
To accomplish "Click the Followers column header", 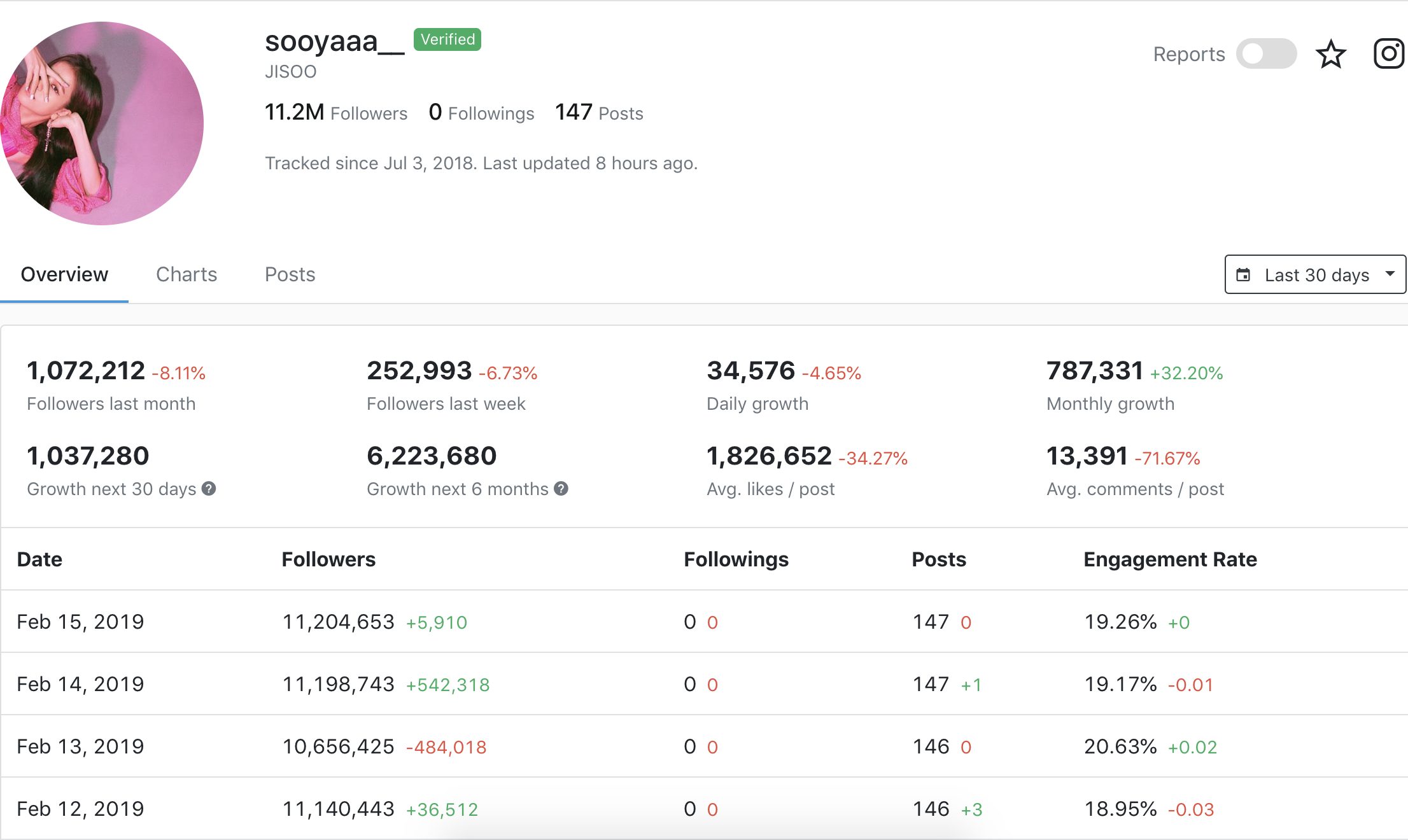I will tap(328, 559).
